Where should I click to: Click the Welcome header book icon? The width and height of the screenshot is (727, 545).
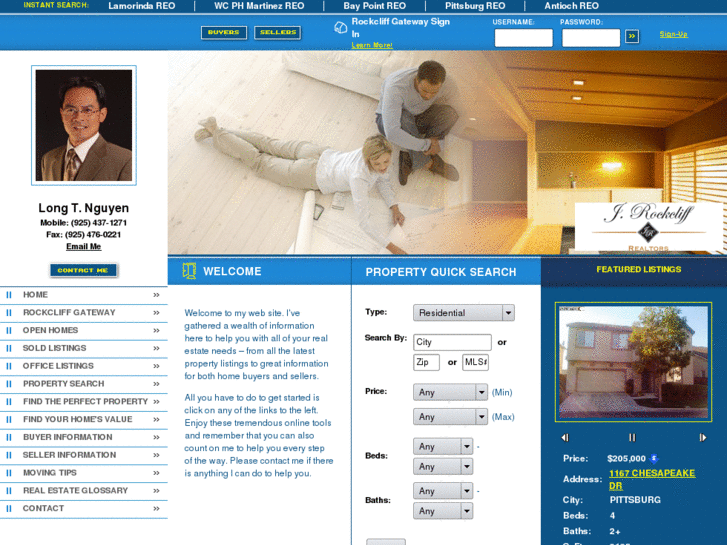coord(189,271)
